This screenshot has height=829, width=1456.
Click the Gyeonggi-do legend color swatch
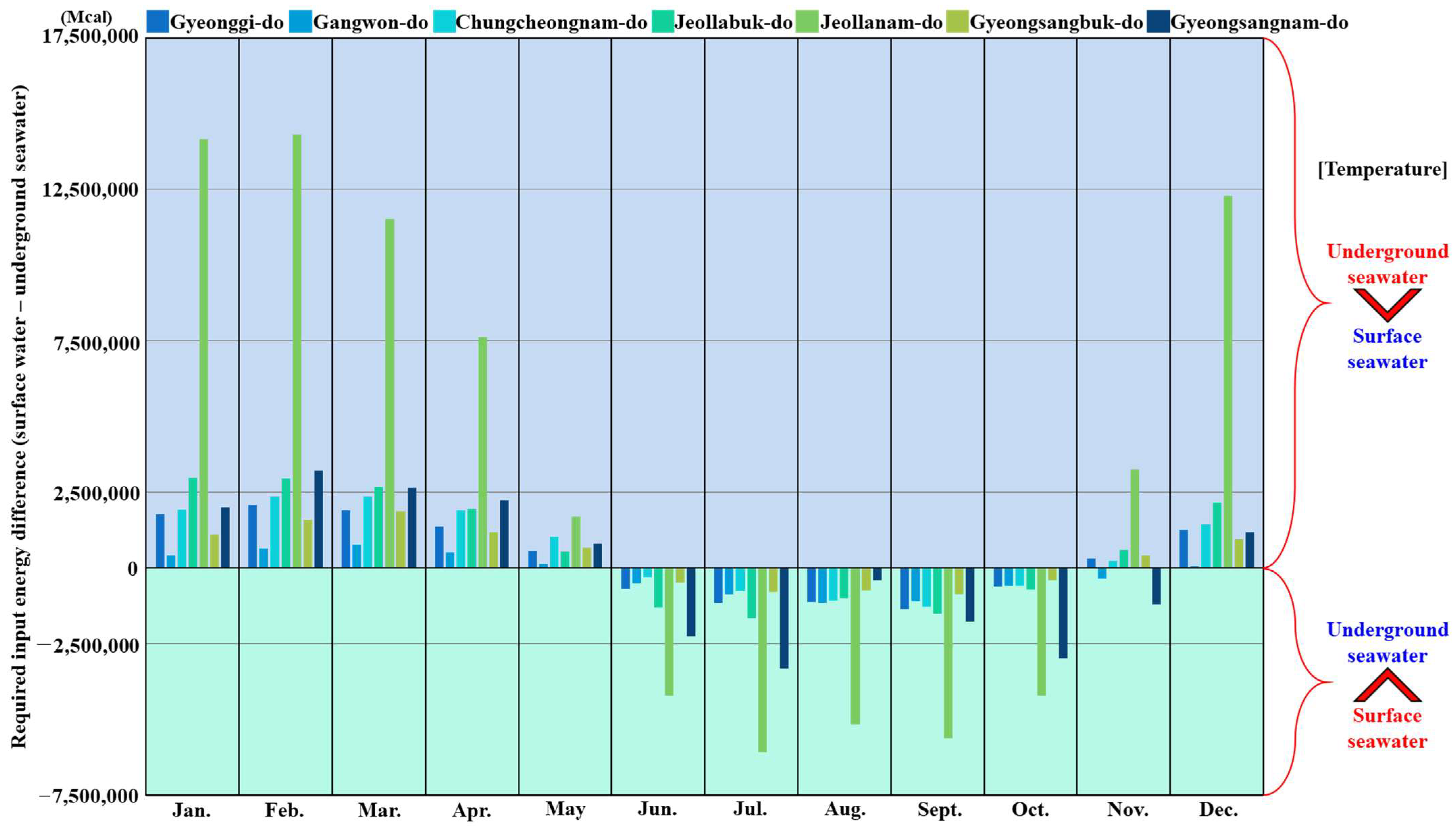pos(158,22)
